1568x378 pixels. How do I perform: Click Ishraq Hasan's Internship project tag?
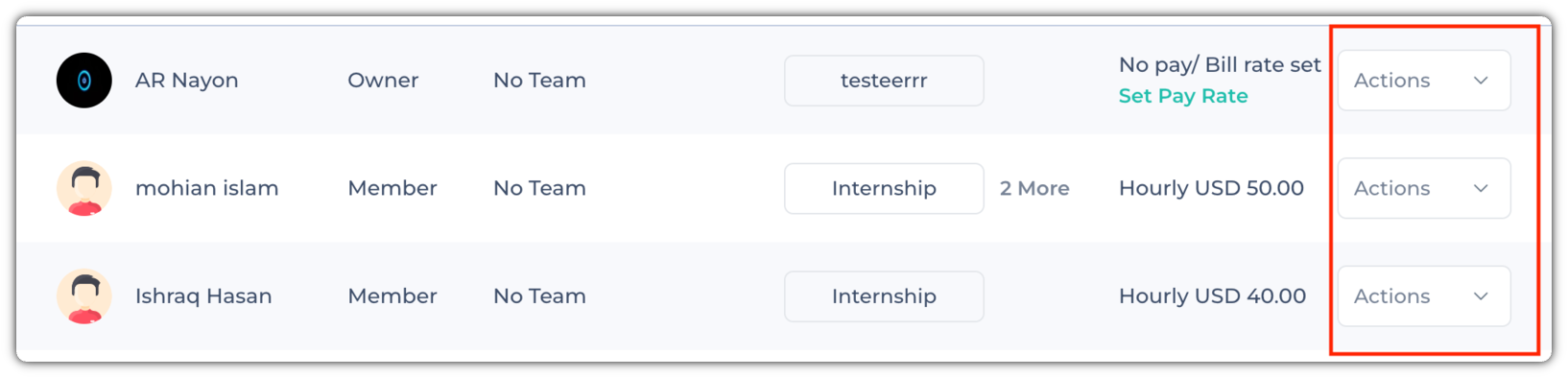pyautogui.click(x=884, y=296)
